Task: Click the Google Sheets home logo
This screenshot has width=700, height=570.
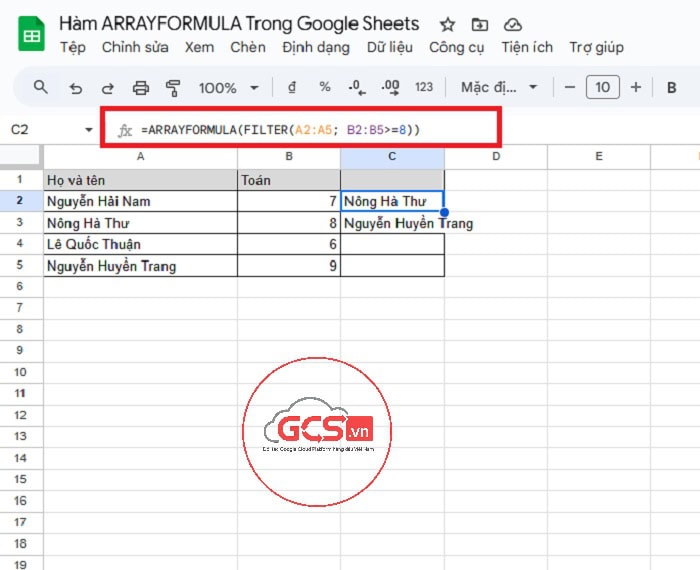Action: point(30,35)
